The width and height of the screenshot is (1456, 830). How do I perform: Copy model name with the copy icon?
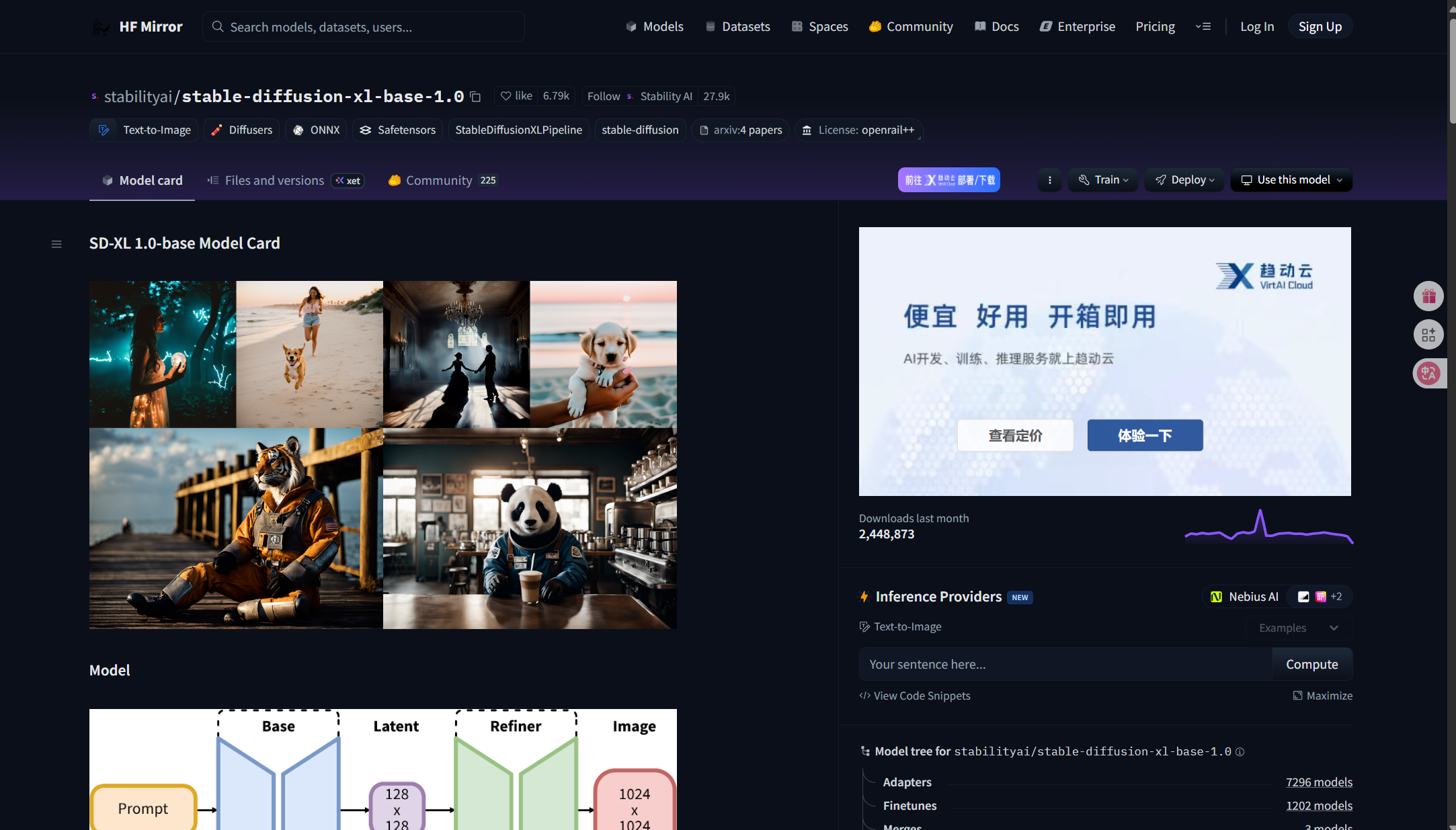475,97
